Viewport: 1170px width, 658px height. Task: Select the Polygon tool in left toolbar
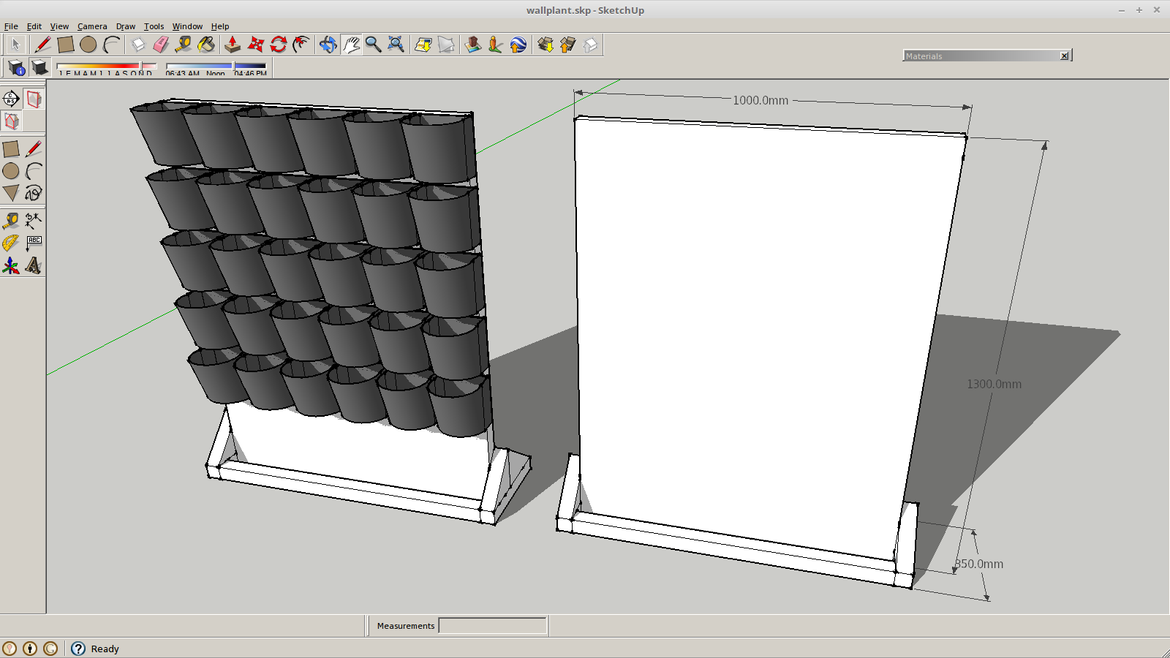tap(10, 193)
